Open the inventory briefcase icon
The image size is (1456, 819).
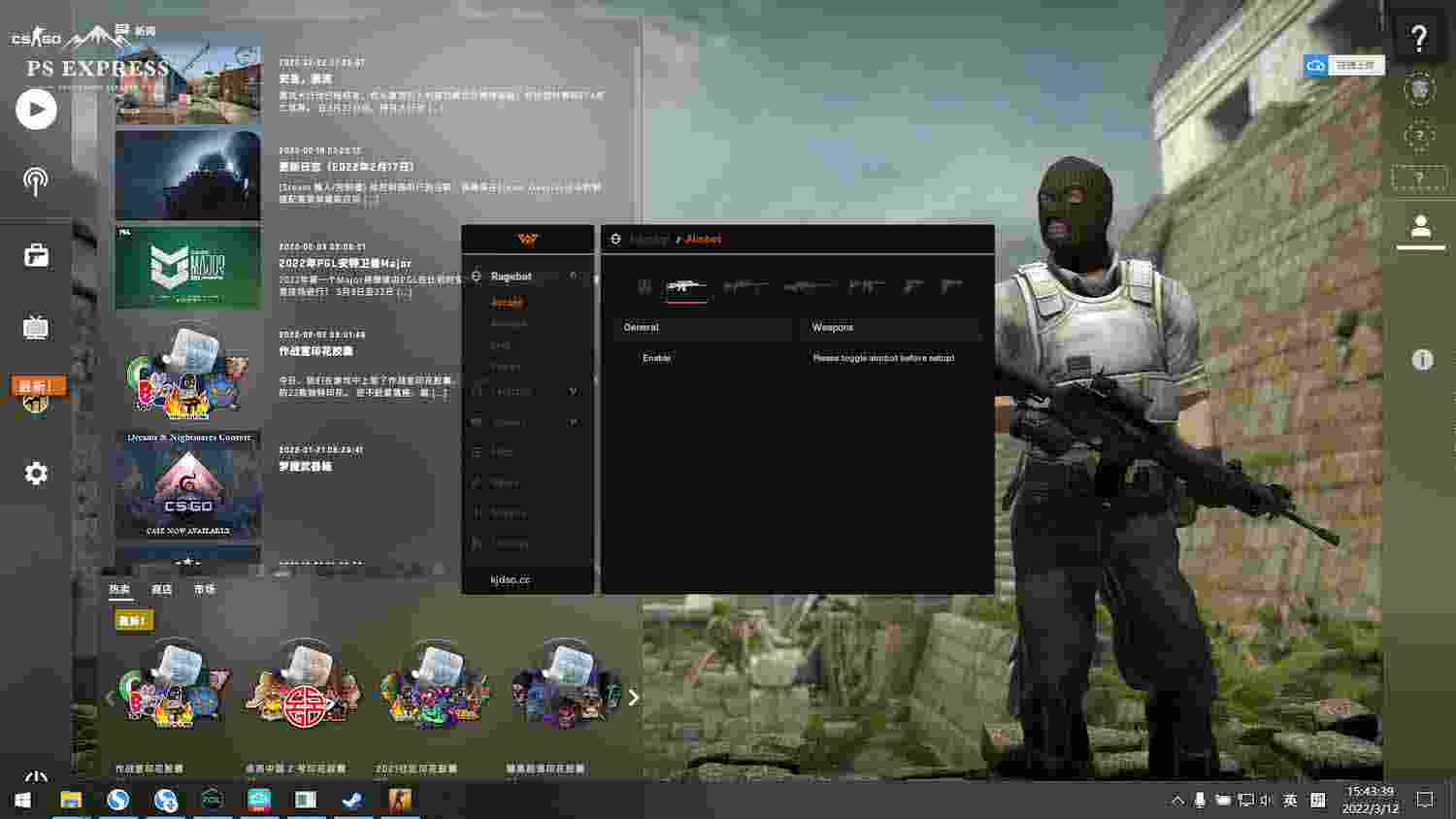pos(36,255)
